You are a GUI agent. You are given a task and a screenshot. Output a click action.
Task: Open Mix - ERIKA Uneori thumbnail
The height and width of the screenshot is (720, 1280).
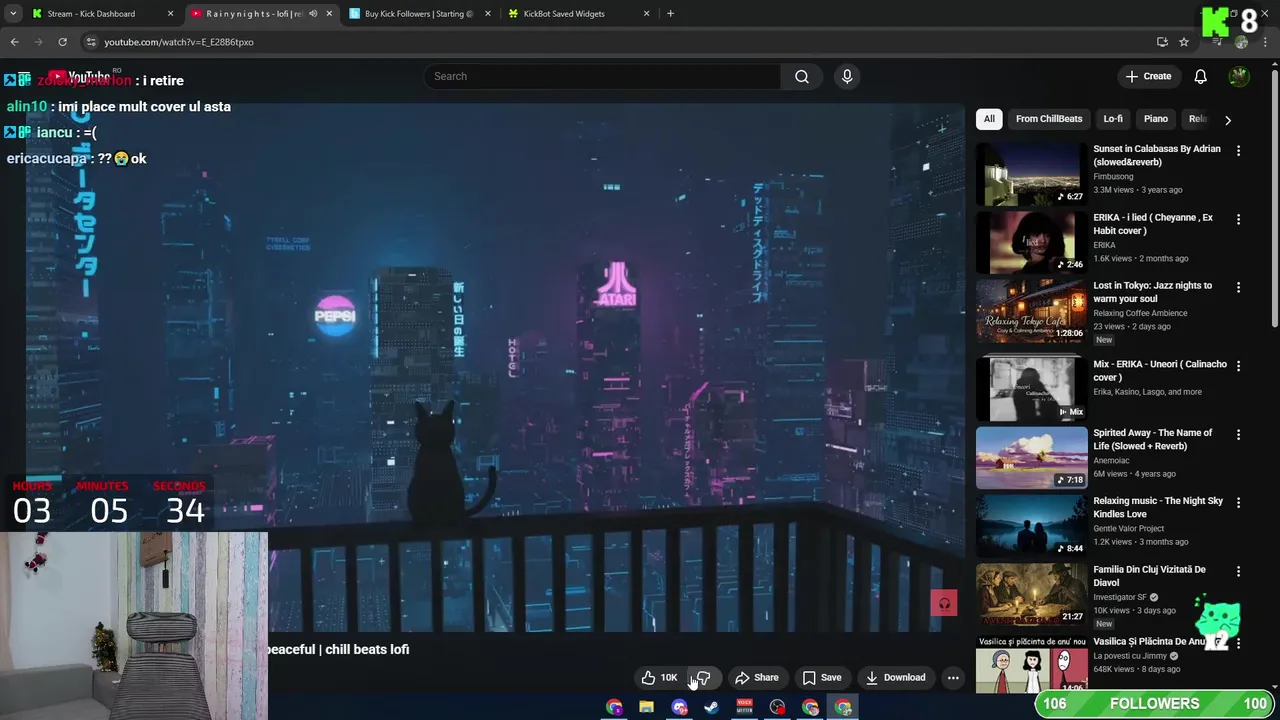1031,388
